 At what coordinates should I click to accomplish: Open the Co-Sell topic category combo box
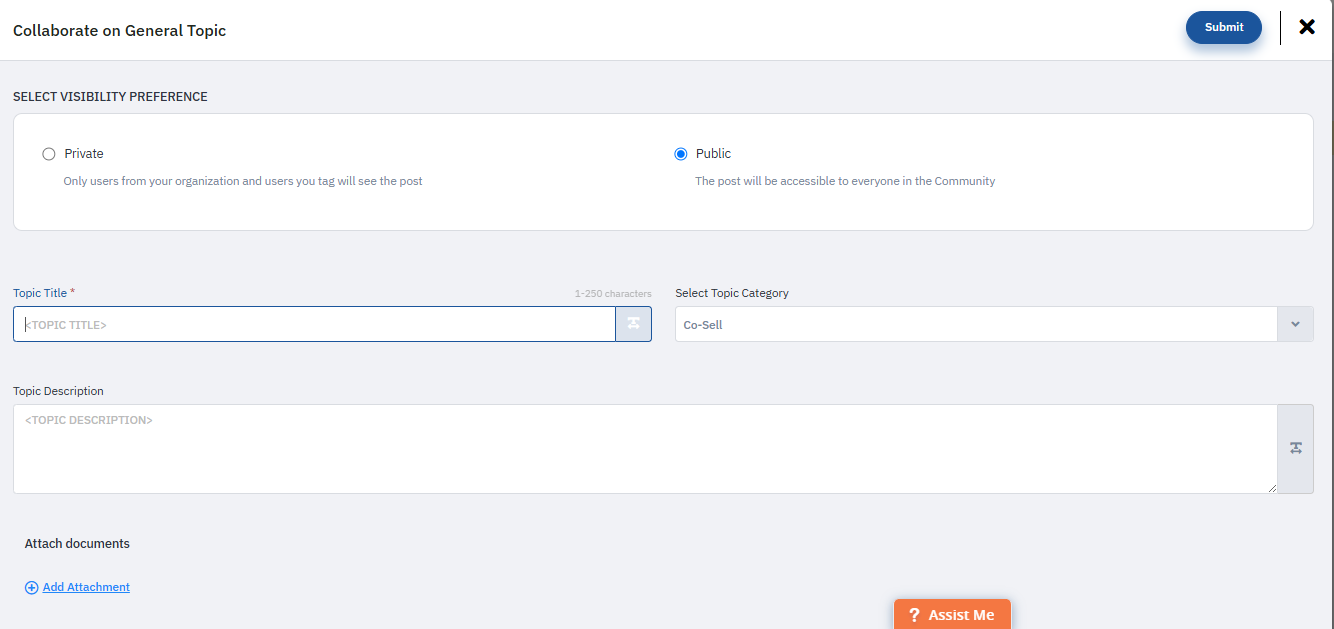point(975,324)
